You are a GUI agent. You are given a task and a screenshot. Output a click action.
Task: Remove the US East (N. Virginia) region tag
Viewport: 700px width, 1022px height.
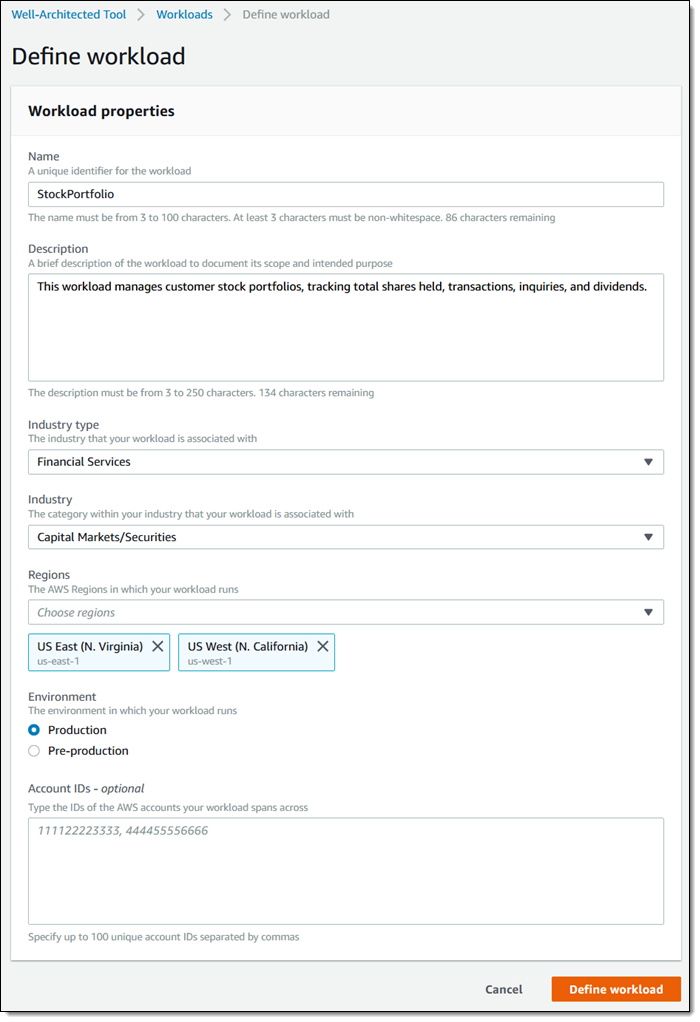point(157,646)
